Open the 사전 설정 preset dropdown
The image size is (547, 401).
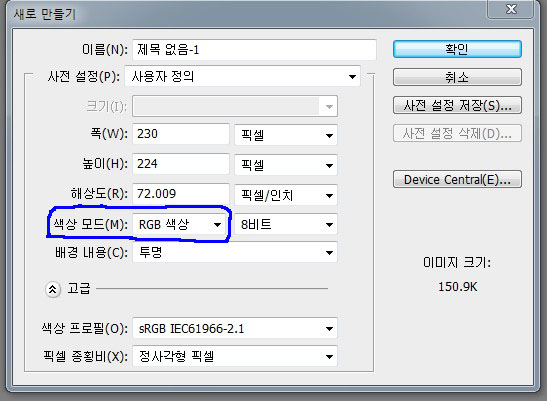point(242,76)
